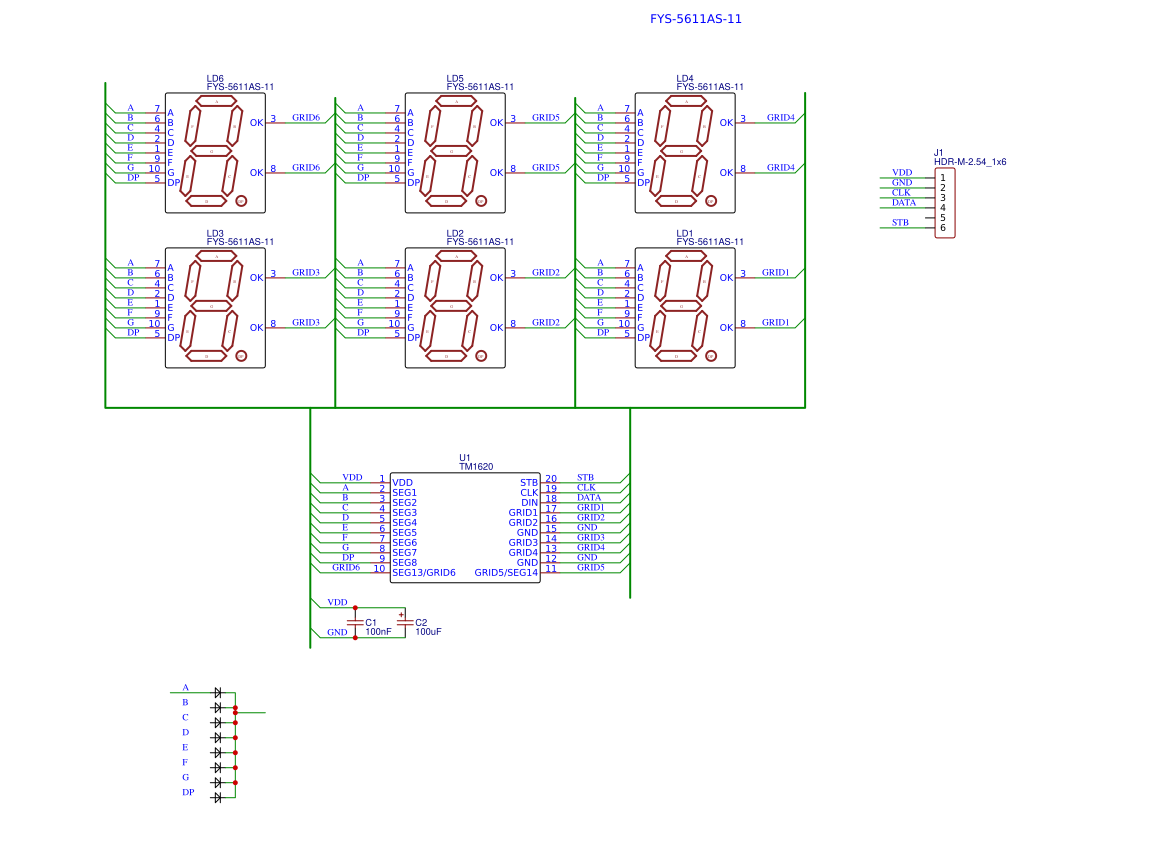Image resolution: width=1169 pixels, height=858 pixels.
Task: Click the LD2 reference designator text
Action: pyautogui.click(x=455, y=232)
